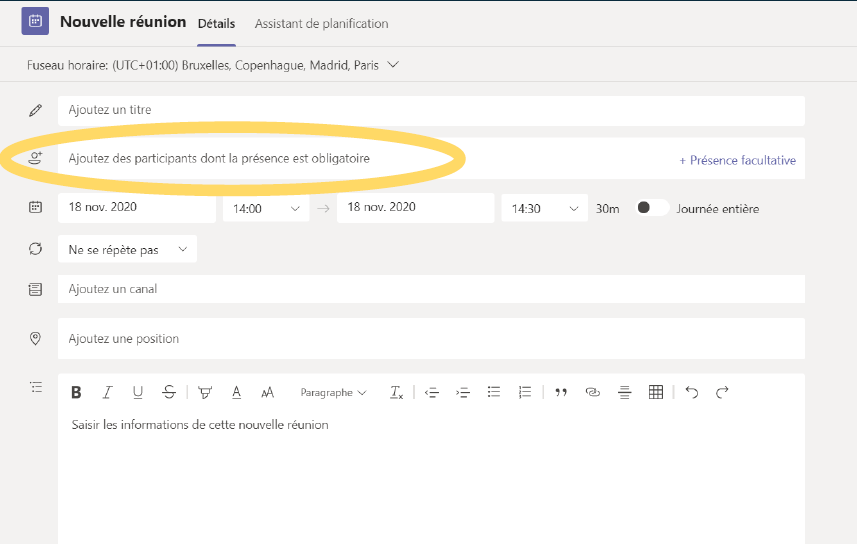Switch to the Assistant de planification tab

point(321,24)
